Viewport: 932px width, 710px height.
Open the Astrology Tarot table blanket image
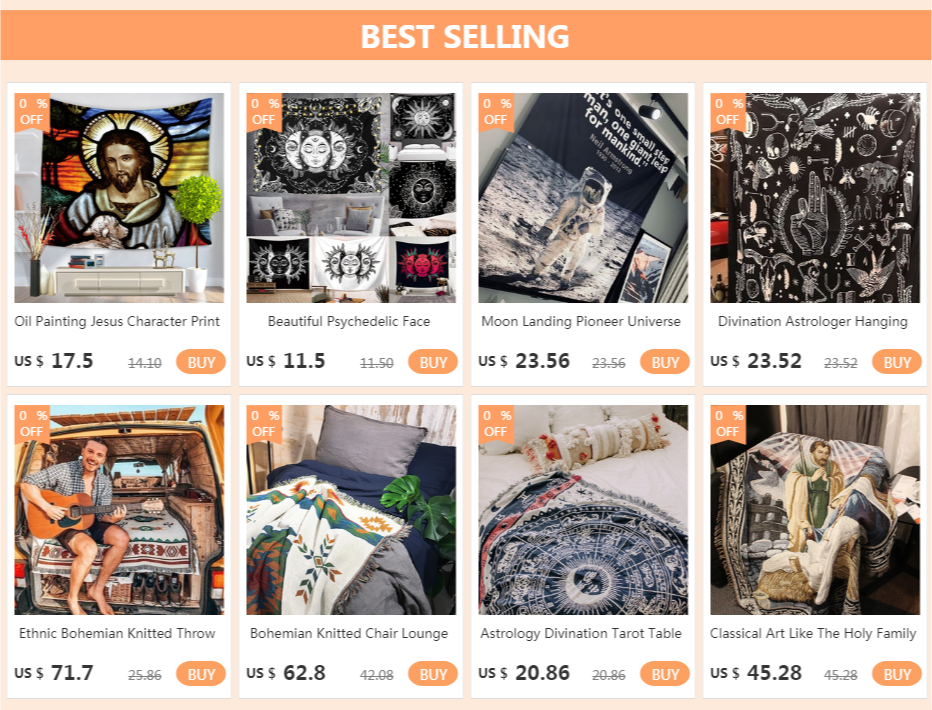coord(583,510)
